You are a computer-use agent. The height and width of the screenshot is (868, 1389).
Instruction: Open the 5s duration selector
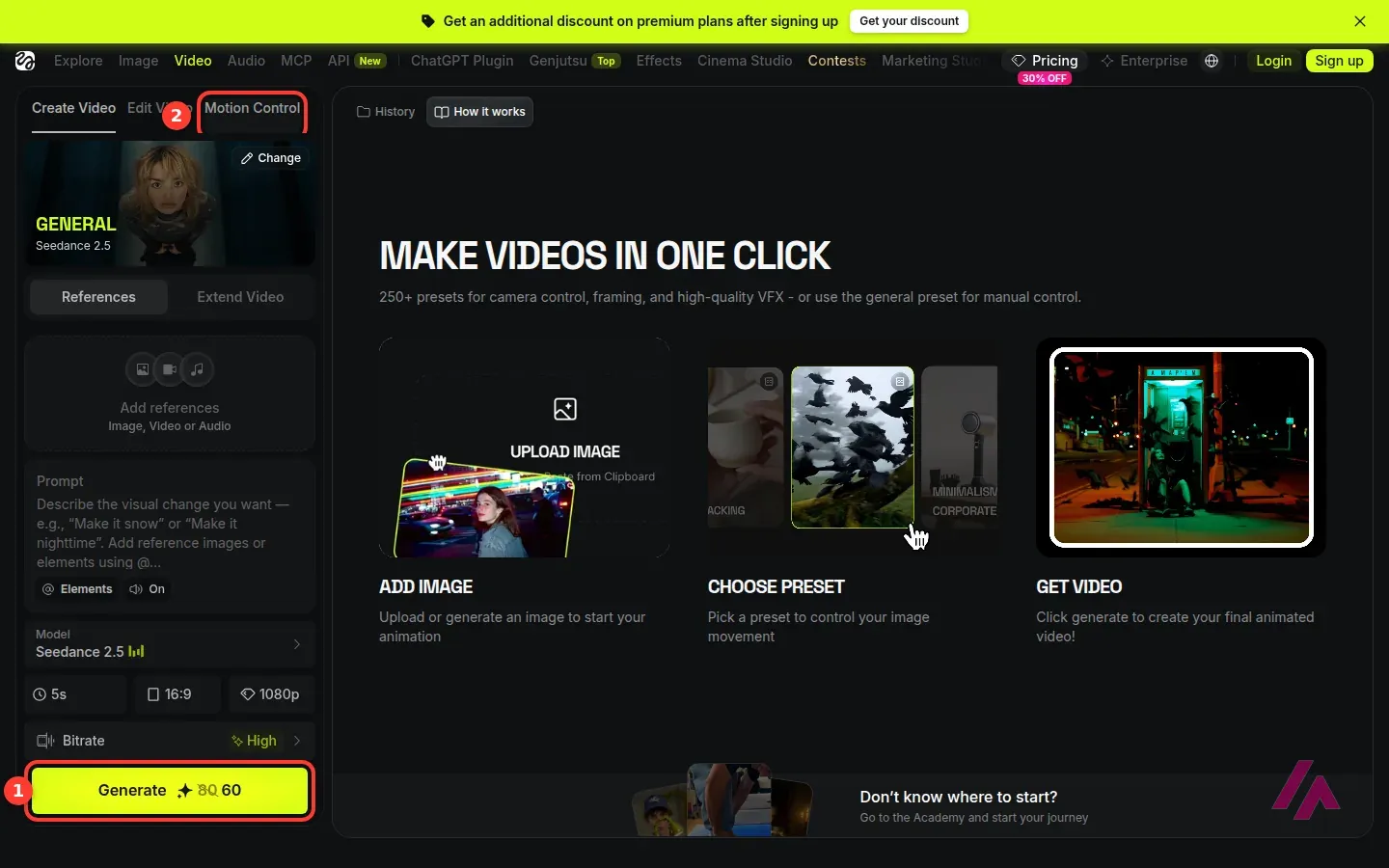pos(76,694)
